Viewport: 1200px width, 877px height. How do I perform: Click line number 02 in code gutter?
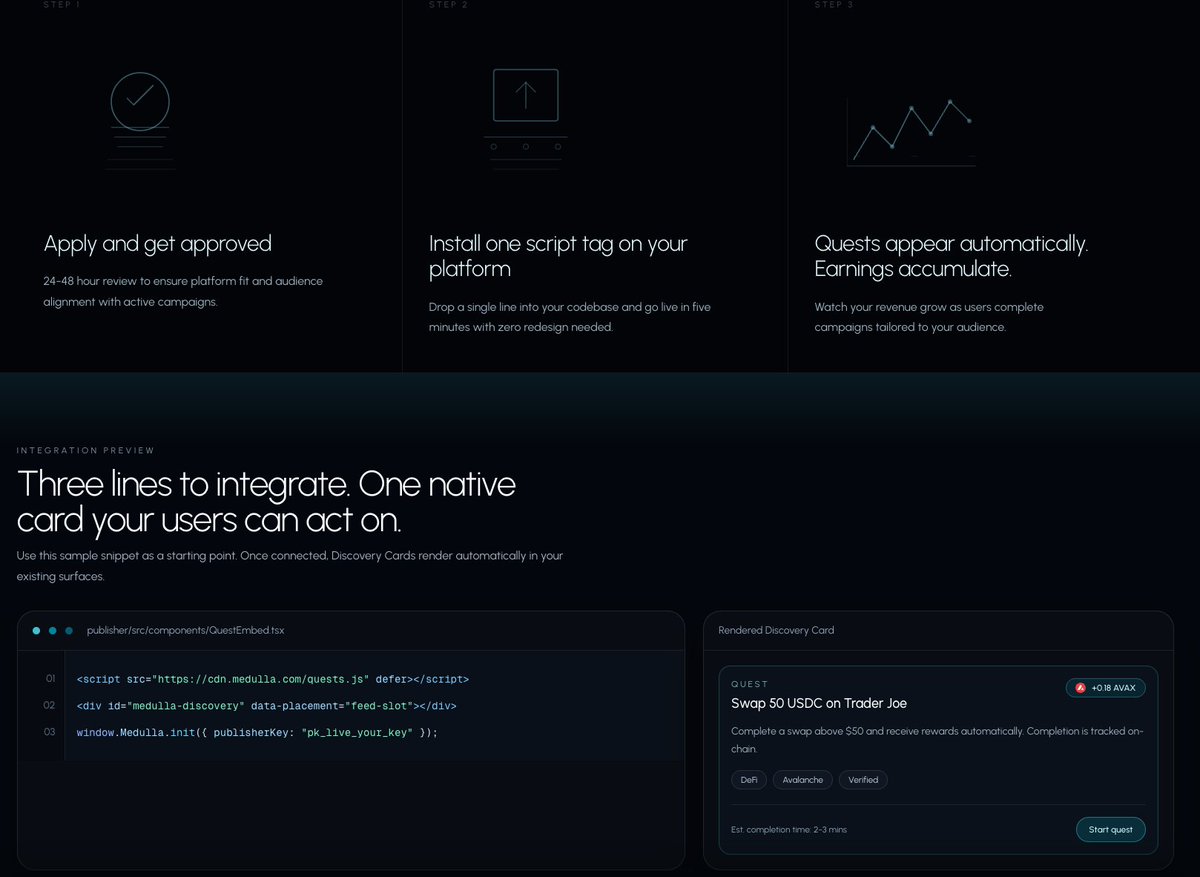[x=50, y=706]
